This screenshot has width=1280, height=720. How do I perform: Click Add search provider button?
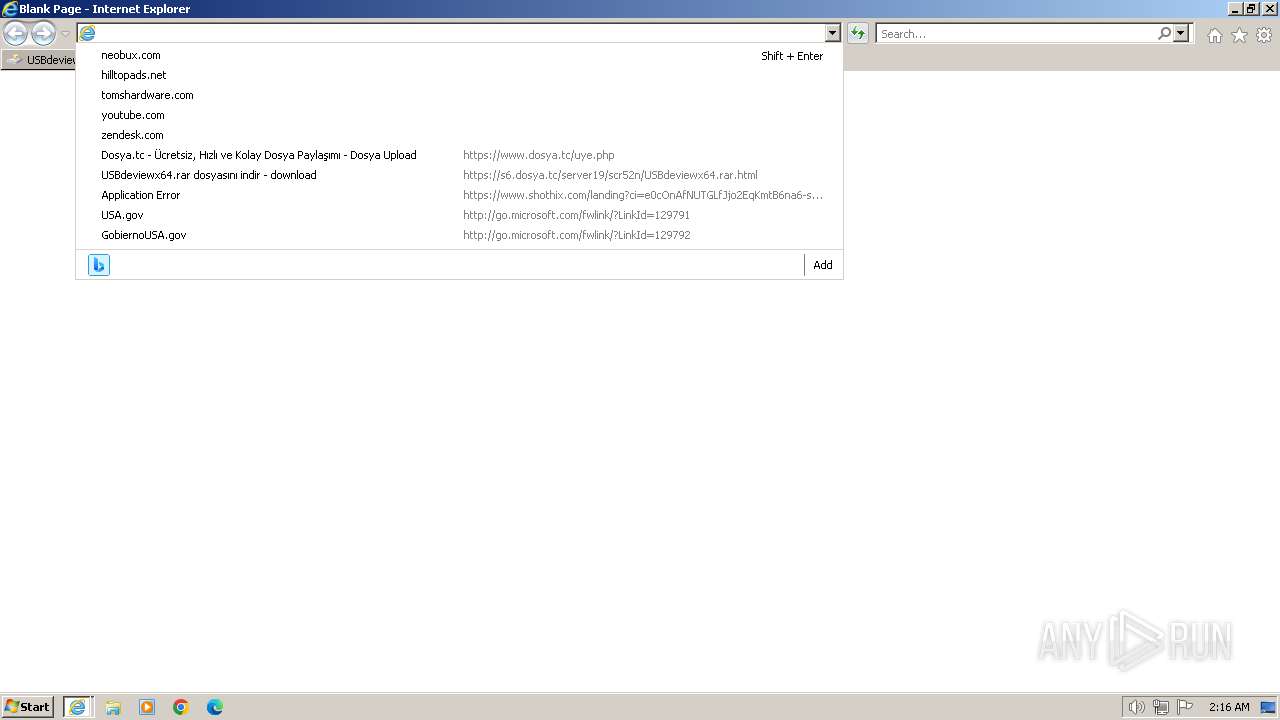click(823, 265)
